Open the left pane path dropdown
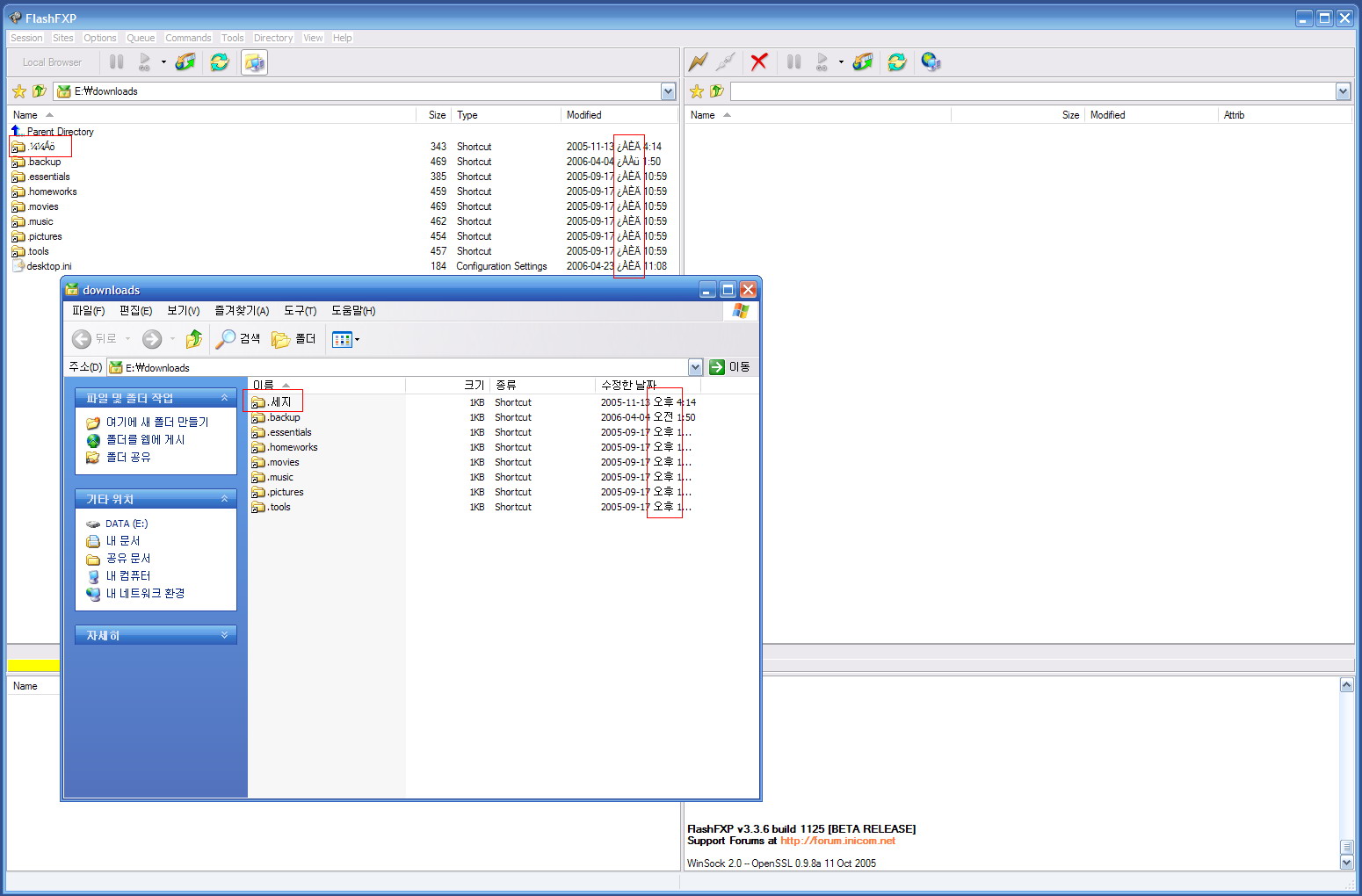The width and height of the screenshot is (1362, 896). click(x=668, y=91)
